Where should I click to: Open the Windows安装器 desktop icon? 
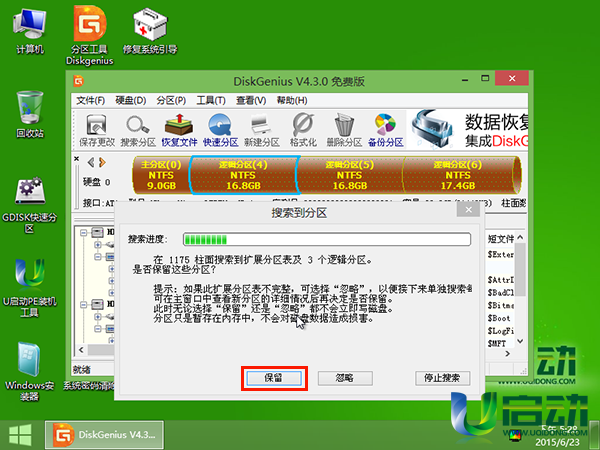coord(29,371)
